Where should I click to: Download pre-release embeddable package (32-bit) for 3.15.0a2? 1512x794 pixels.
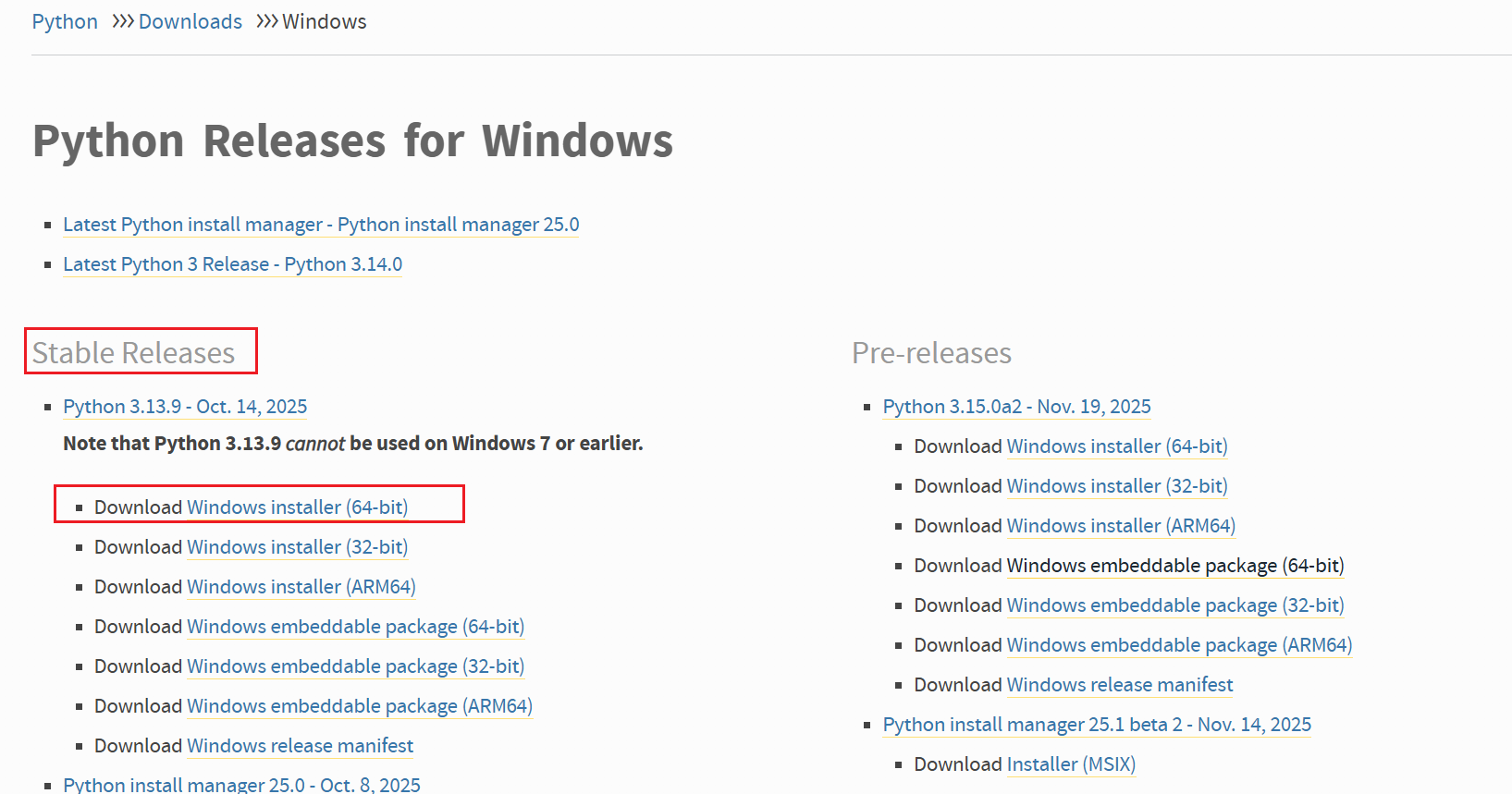click(x=1175, y=605)
